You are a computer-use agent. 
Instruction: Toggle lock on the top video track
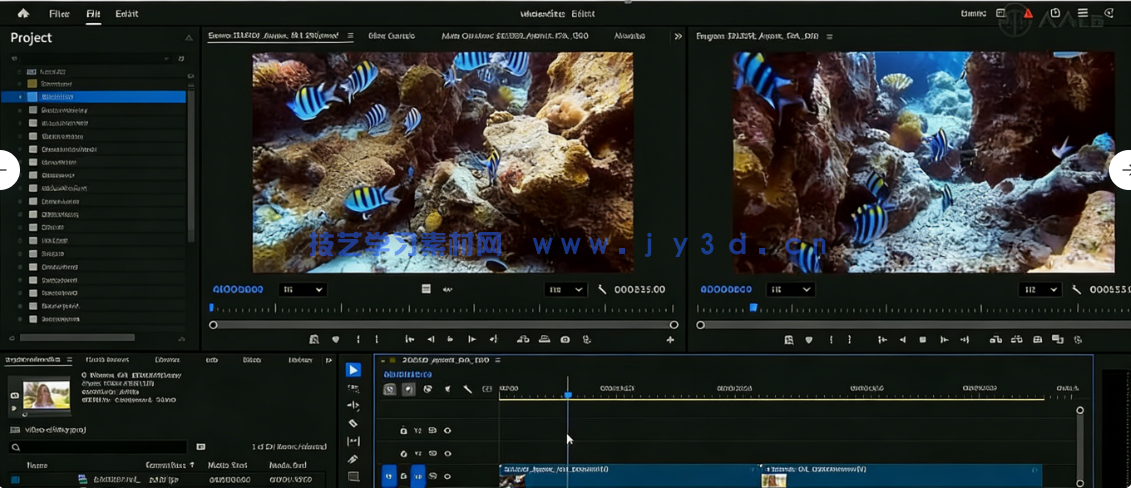[403, 430]
